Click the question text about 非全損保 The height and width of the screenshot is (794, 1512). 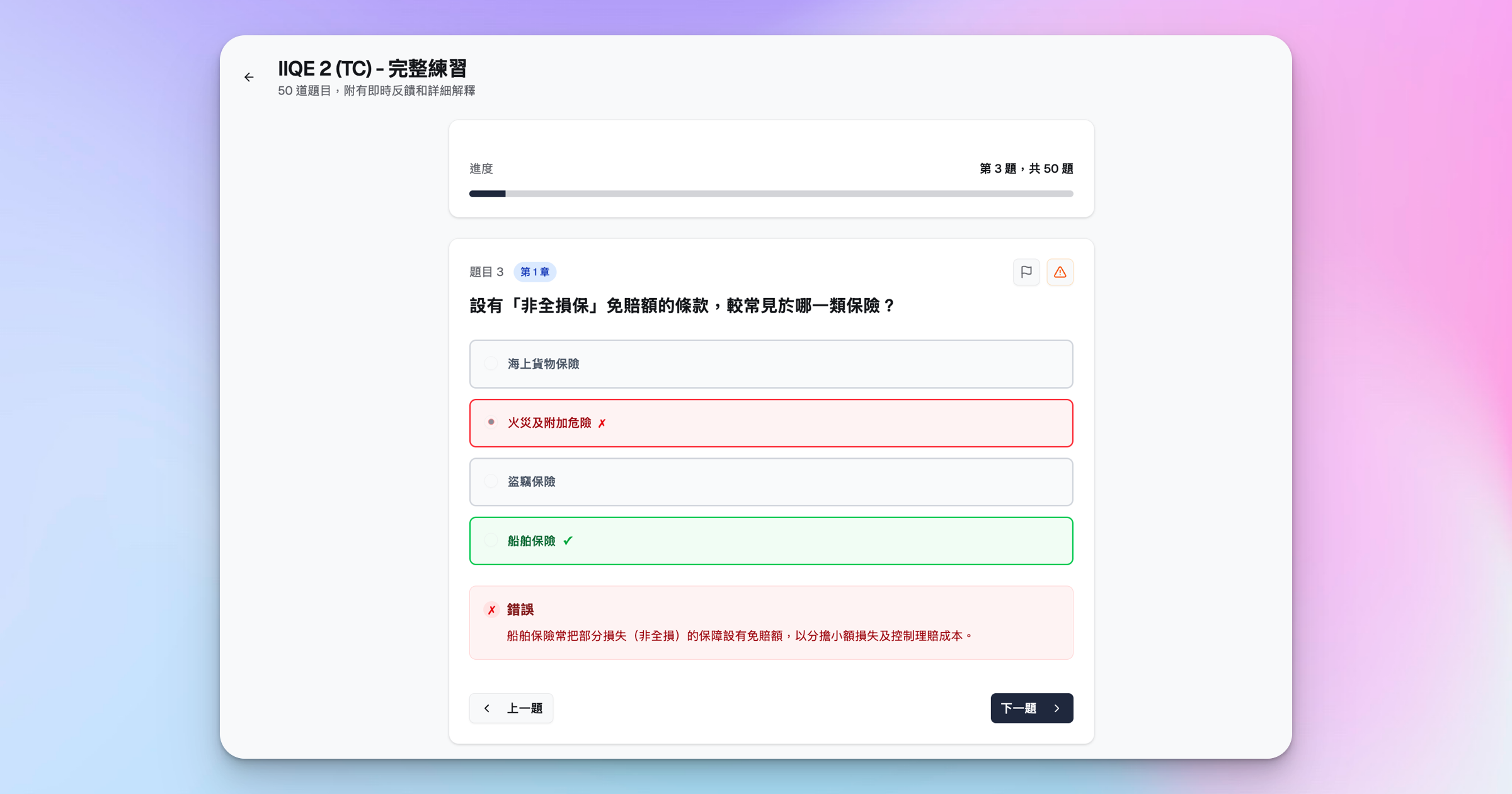coord(682,306)
